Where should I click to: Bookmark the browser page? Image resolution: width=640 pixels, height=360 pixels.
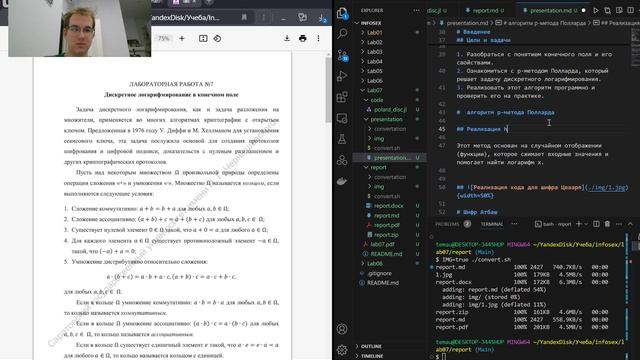click(244, 17)
